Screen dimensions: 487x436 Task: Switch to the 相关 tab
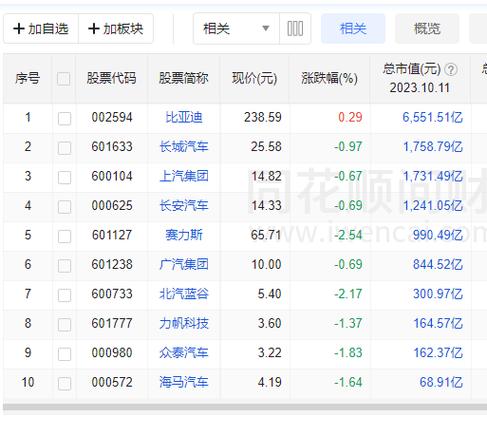(353, 29)
